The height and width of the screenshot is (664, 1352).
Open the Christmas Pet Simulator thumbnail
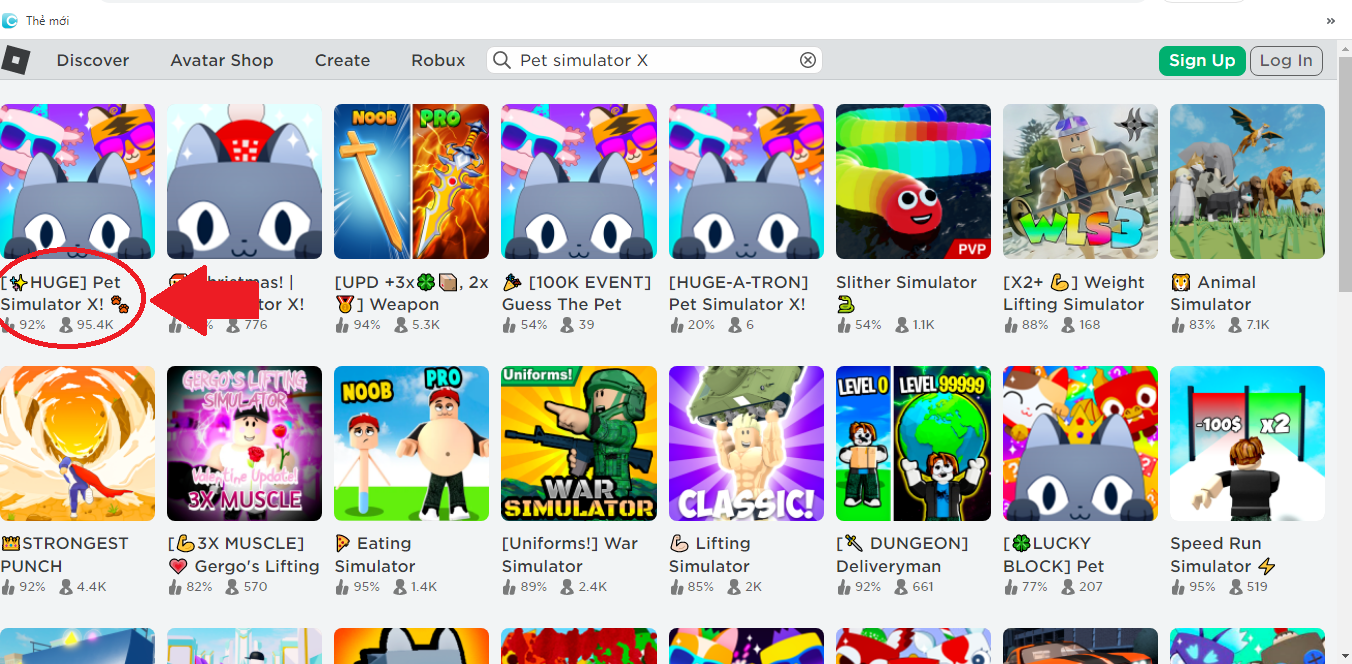tap(245, 182)
